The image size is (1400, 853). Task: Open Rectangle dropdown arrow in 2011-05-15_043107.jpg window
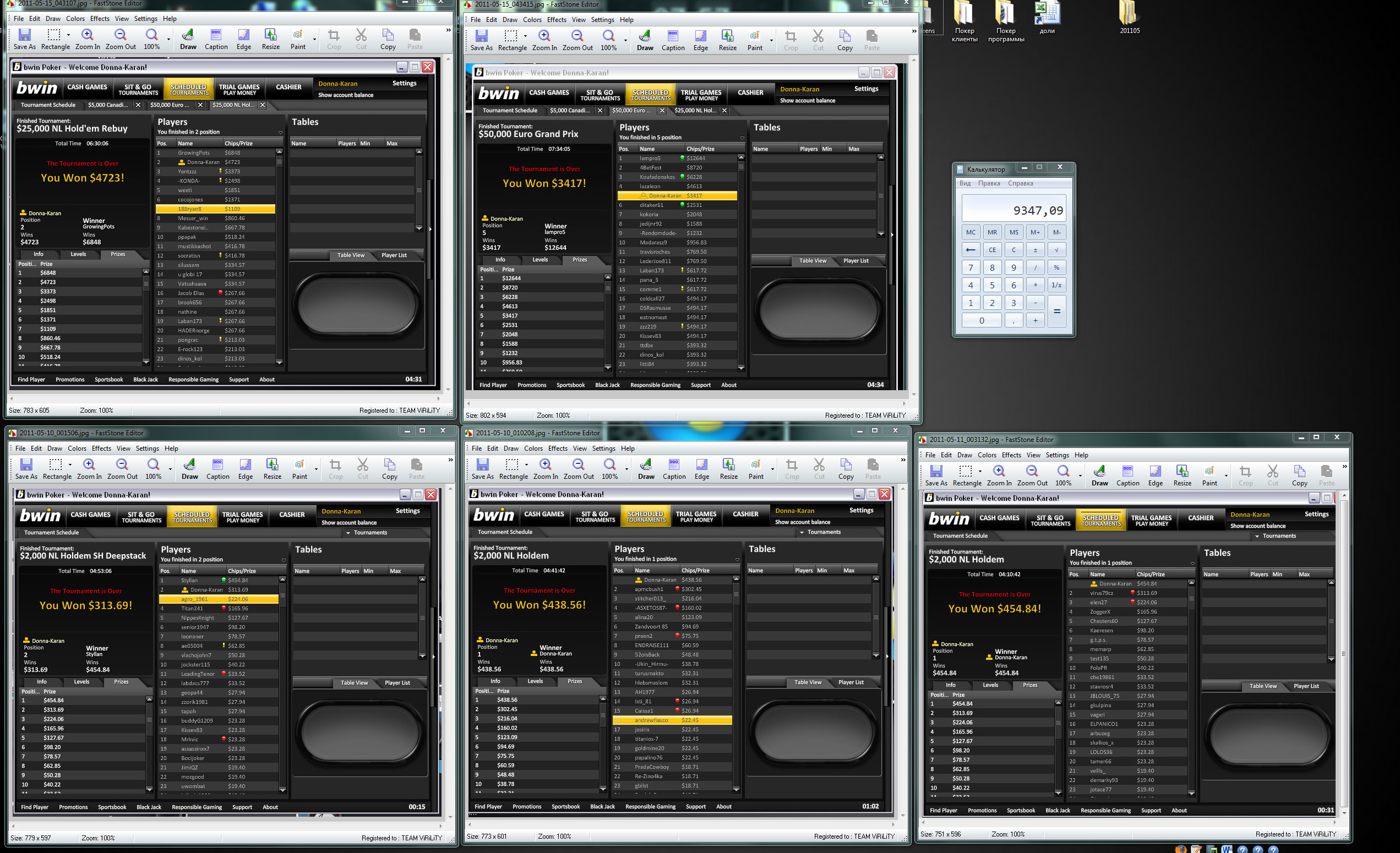click(69, 35)
